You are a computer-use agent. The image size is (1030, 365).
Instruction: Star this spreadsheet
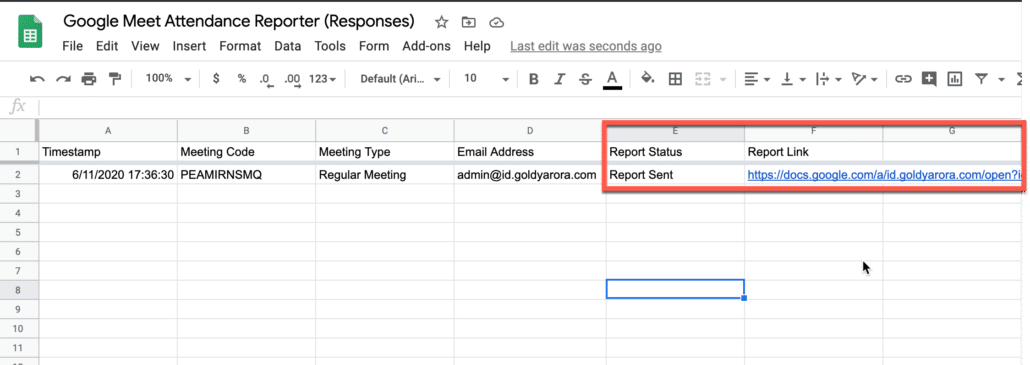point(441,22)
